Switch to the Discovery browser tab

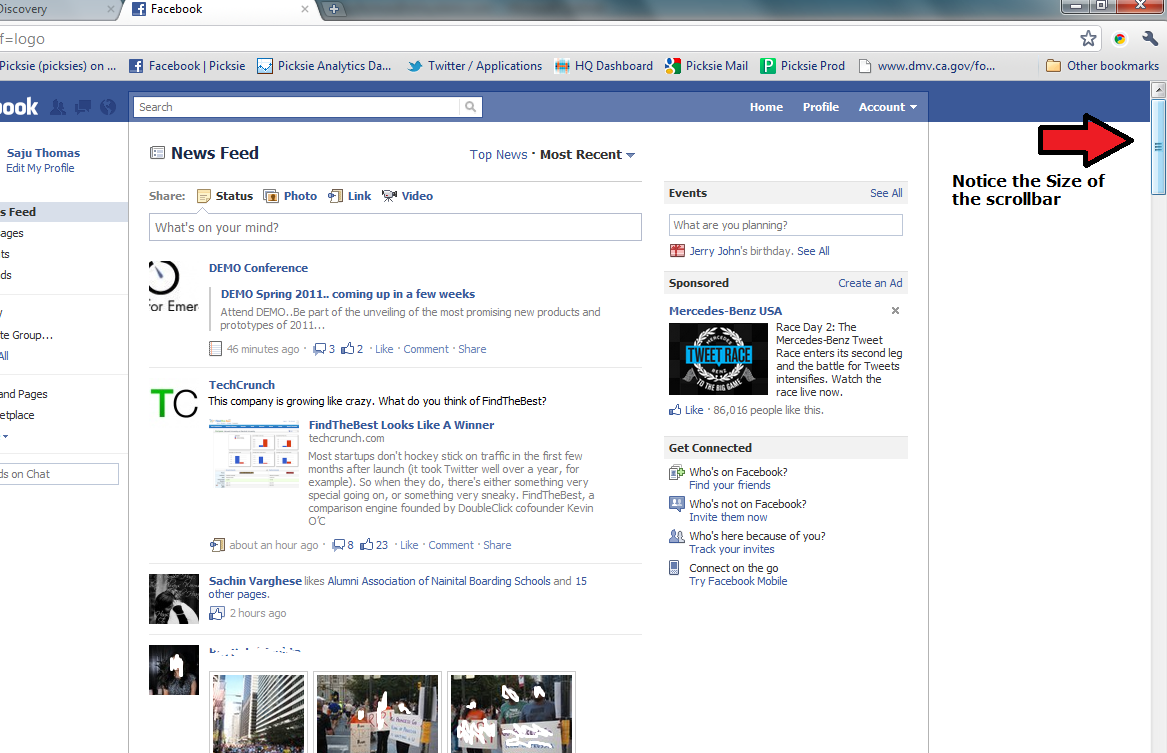[56, 9]
